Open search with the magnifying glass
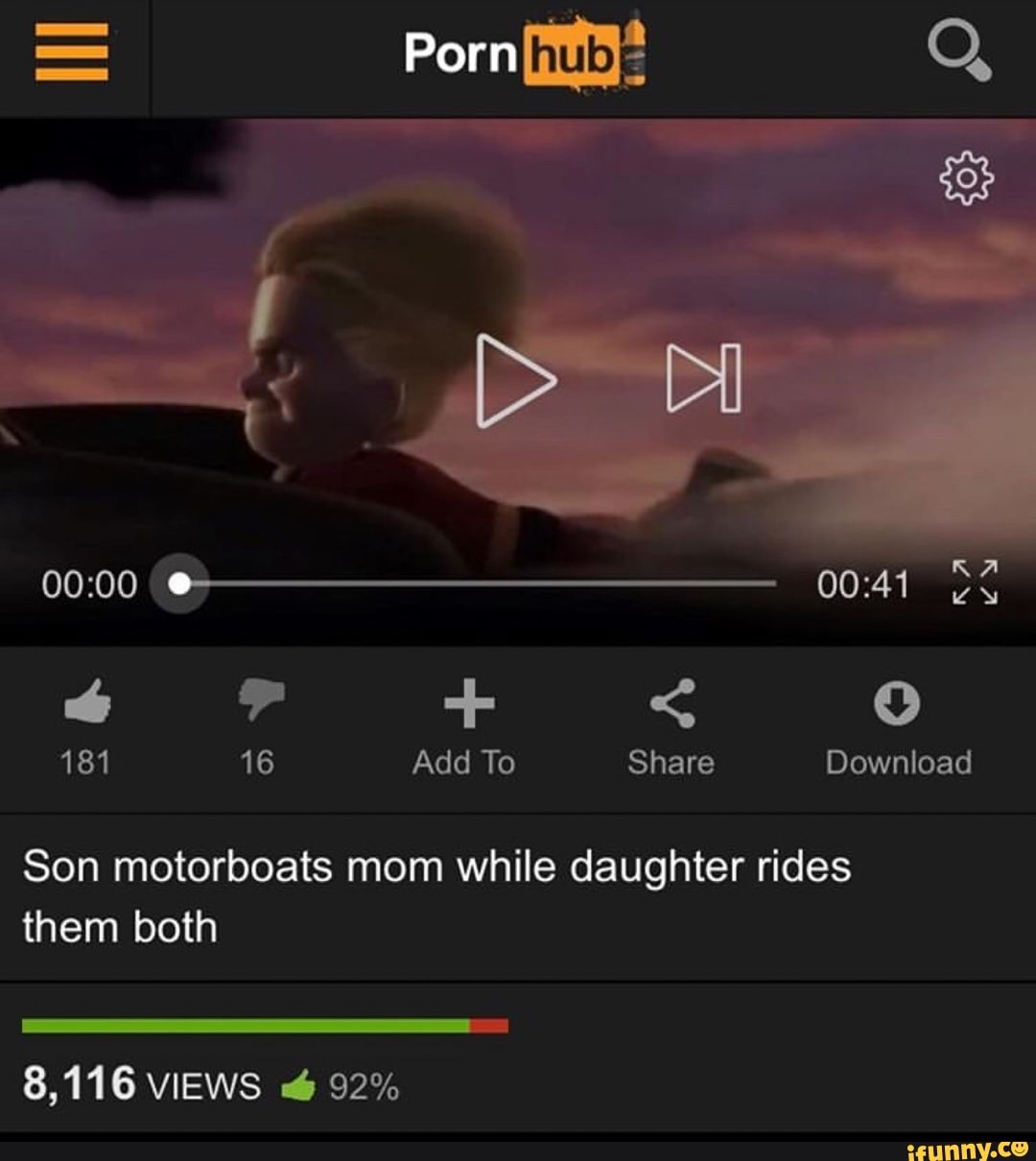The image size is (1036, 1161). tap(961, 53)
